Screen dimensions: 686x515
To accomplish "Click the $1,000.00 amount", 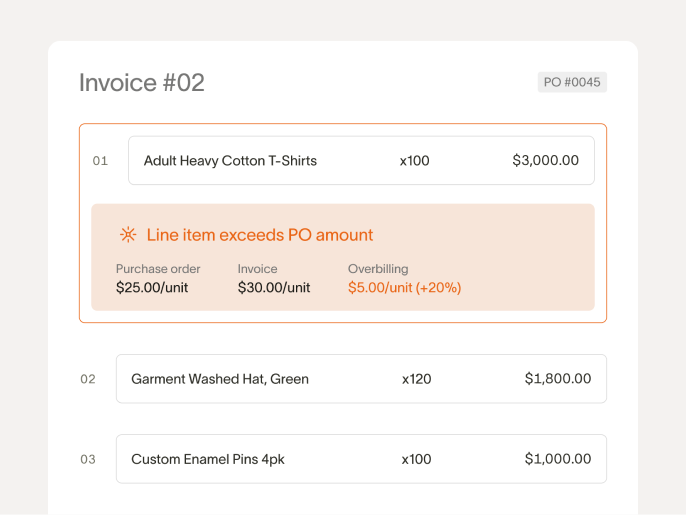I will (558, 459).
